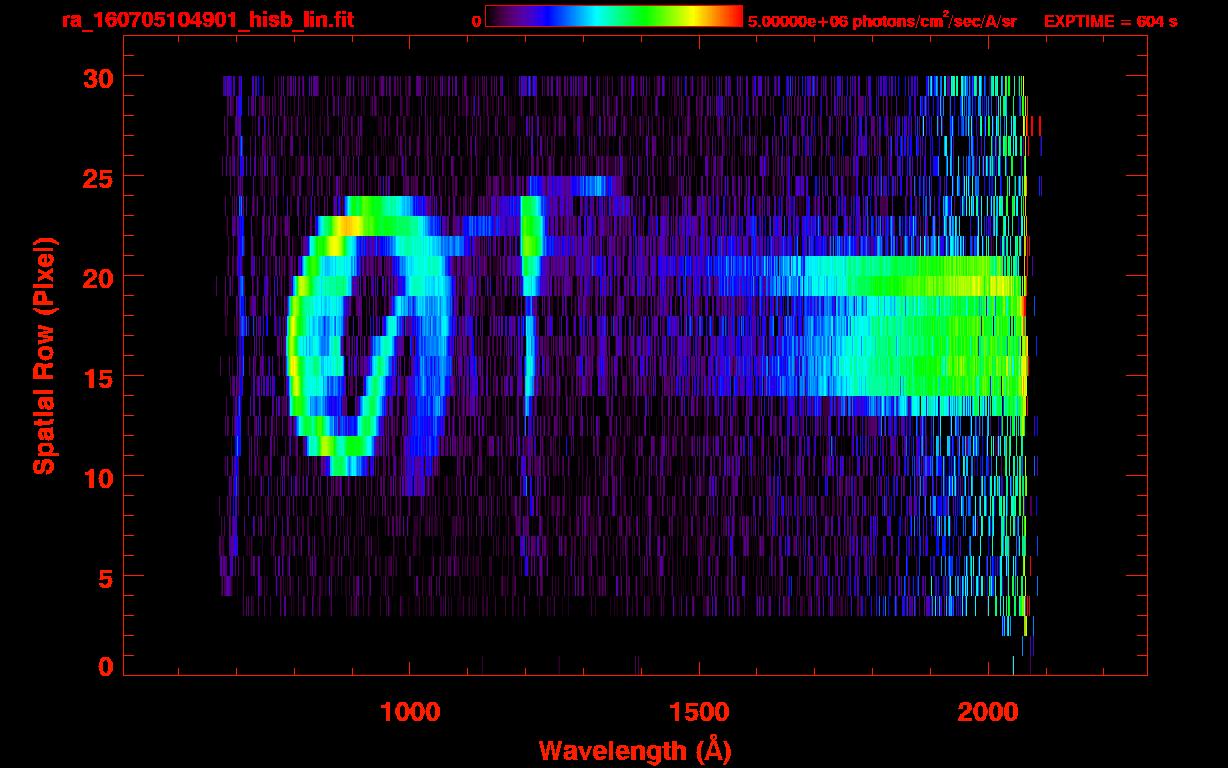Viewport: 1228px width, 768px height.
Task: Click the 5.00000e+06 photons units label
Action: (x=882, y=20)
